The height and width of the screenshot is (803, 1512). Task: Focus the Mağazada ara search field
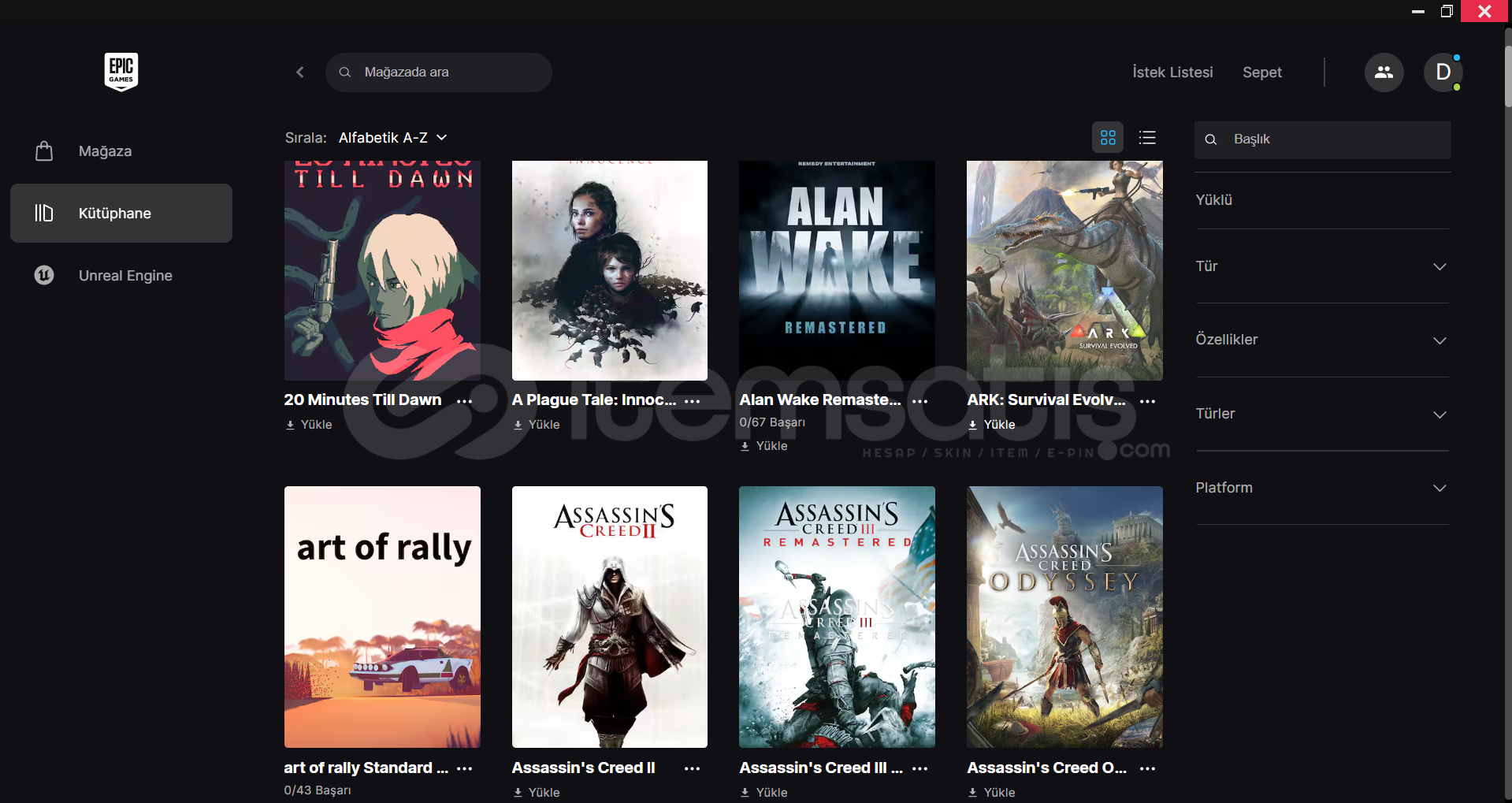coord(439,72)
